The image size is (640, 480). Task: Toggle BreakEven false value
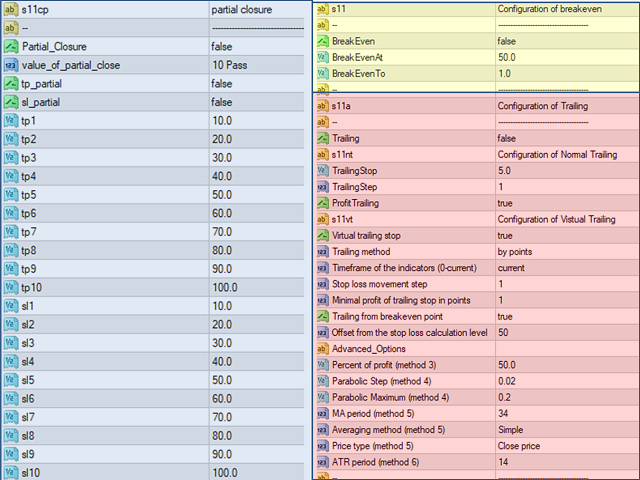pyautogui.click(x=507, y=41)
